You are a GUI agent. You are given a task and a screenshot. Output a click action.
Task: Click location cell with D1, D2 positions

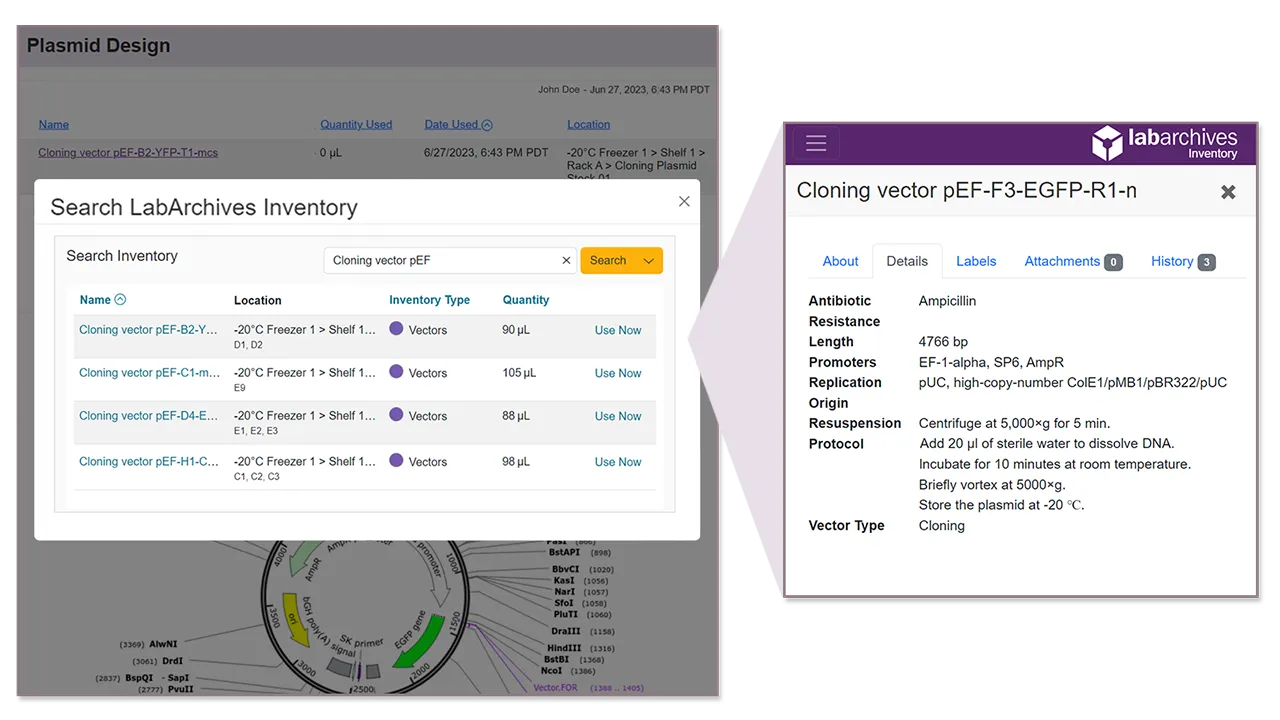pyautogui.click(x=306, y=336)
